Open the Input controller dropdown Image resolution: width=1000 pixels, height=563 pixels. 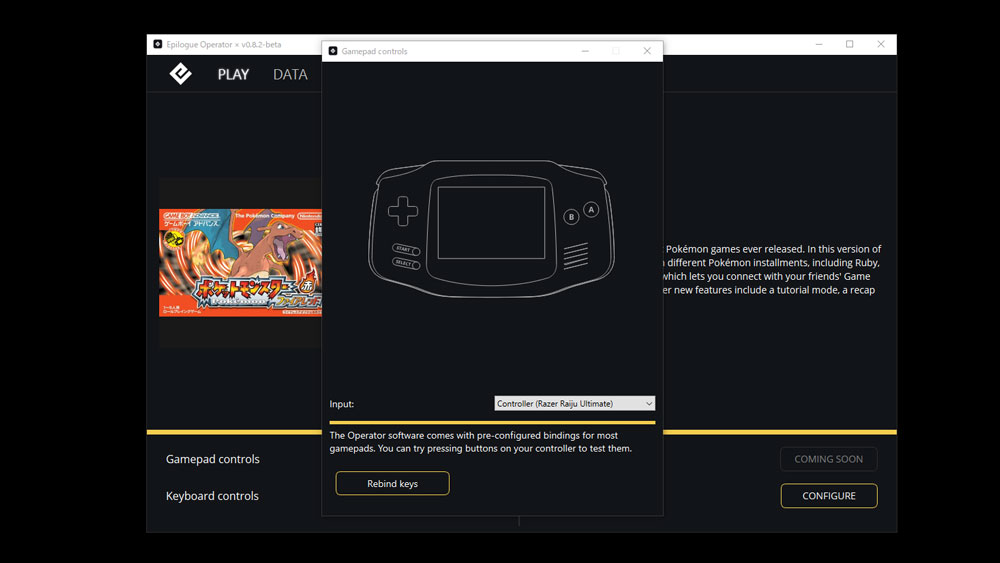(575, 404)
